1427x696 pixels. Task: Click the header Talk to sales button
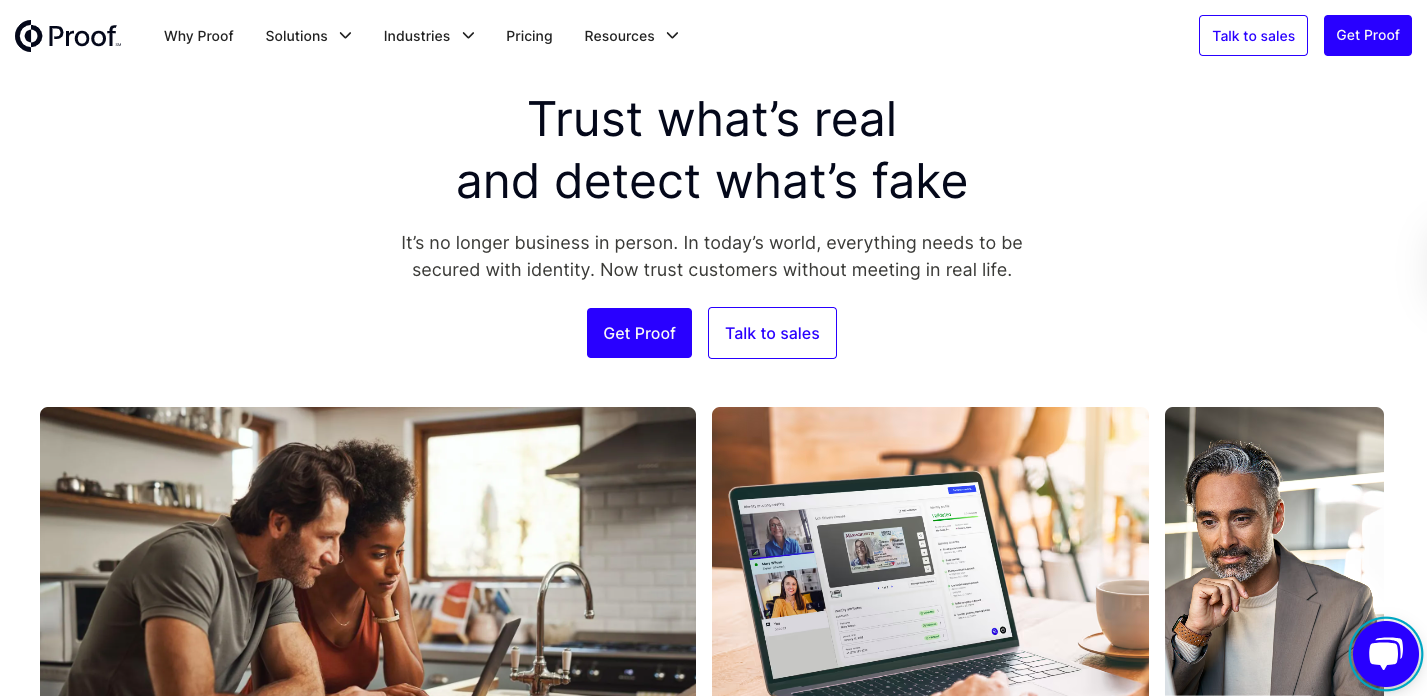[x=1253, y=36]
